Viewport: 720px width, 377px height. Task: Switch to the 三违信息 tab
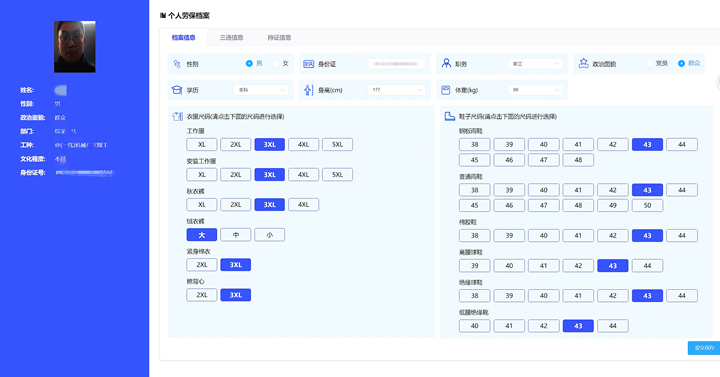(231, 38)
